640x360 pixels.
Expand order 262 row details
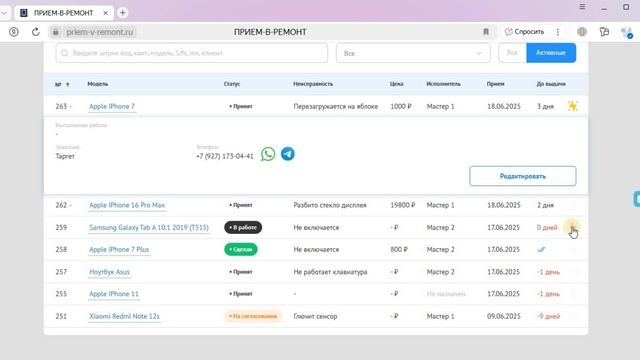point(71,205)
